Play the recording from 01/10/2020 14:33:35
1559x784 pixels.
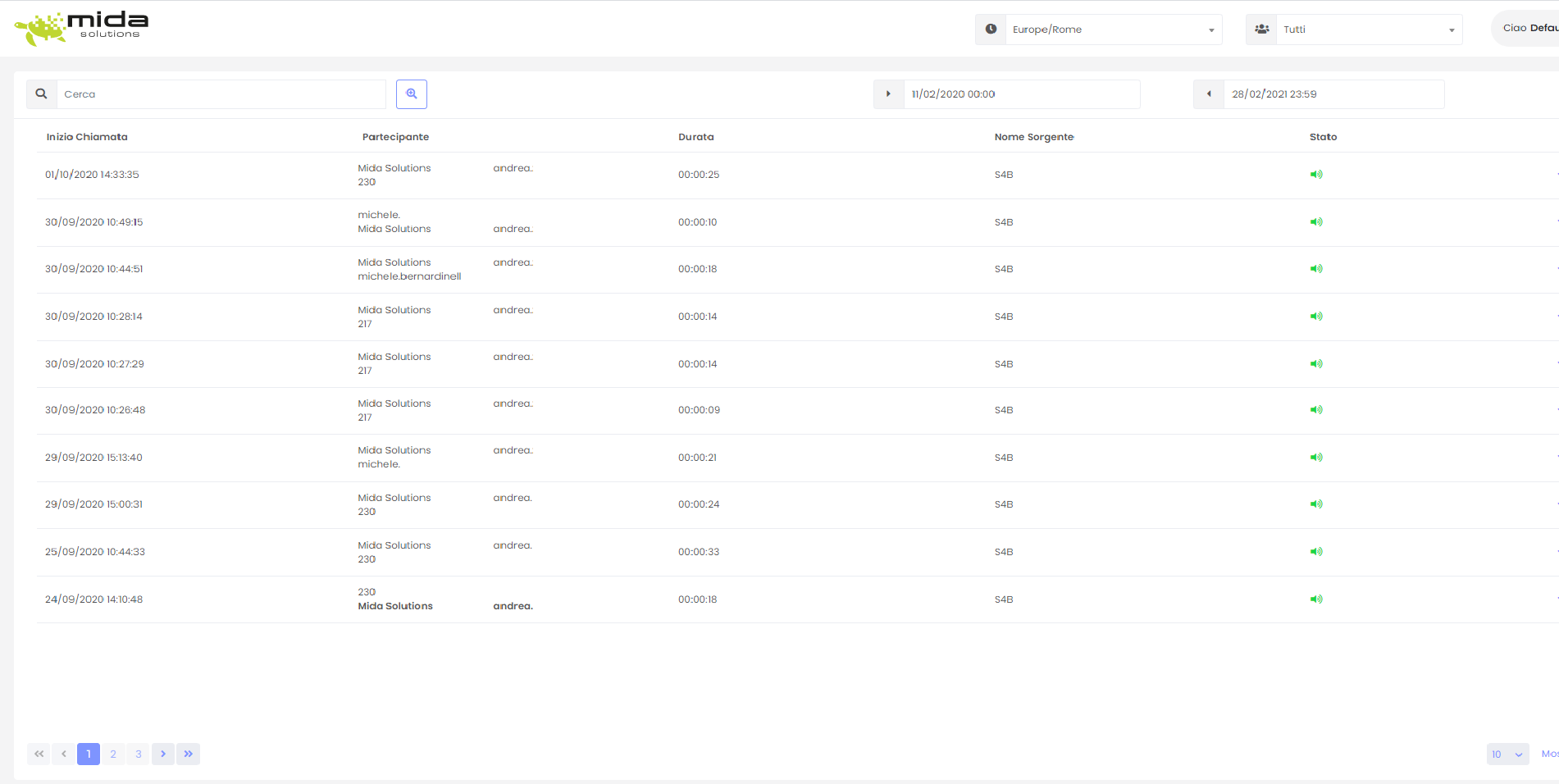(x=1317, y=174)
